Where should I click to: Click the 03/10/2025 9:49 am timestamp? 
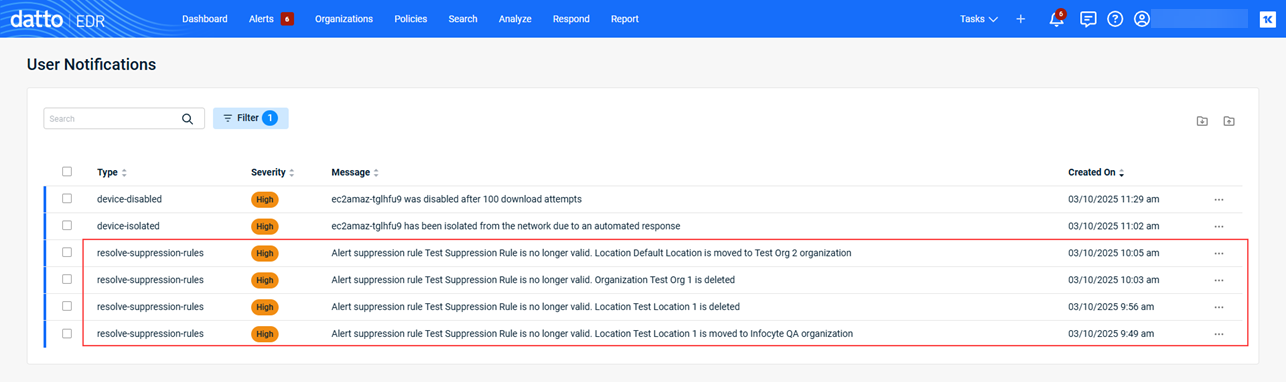[x=1110, y=334]
